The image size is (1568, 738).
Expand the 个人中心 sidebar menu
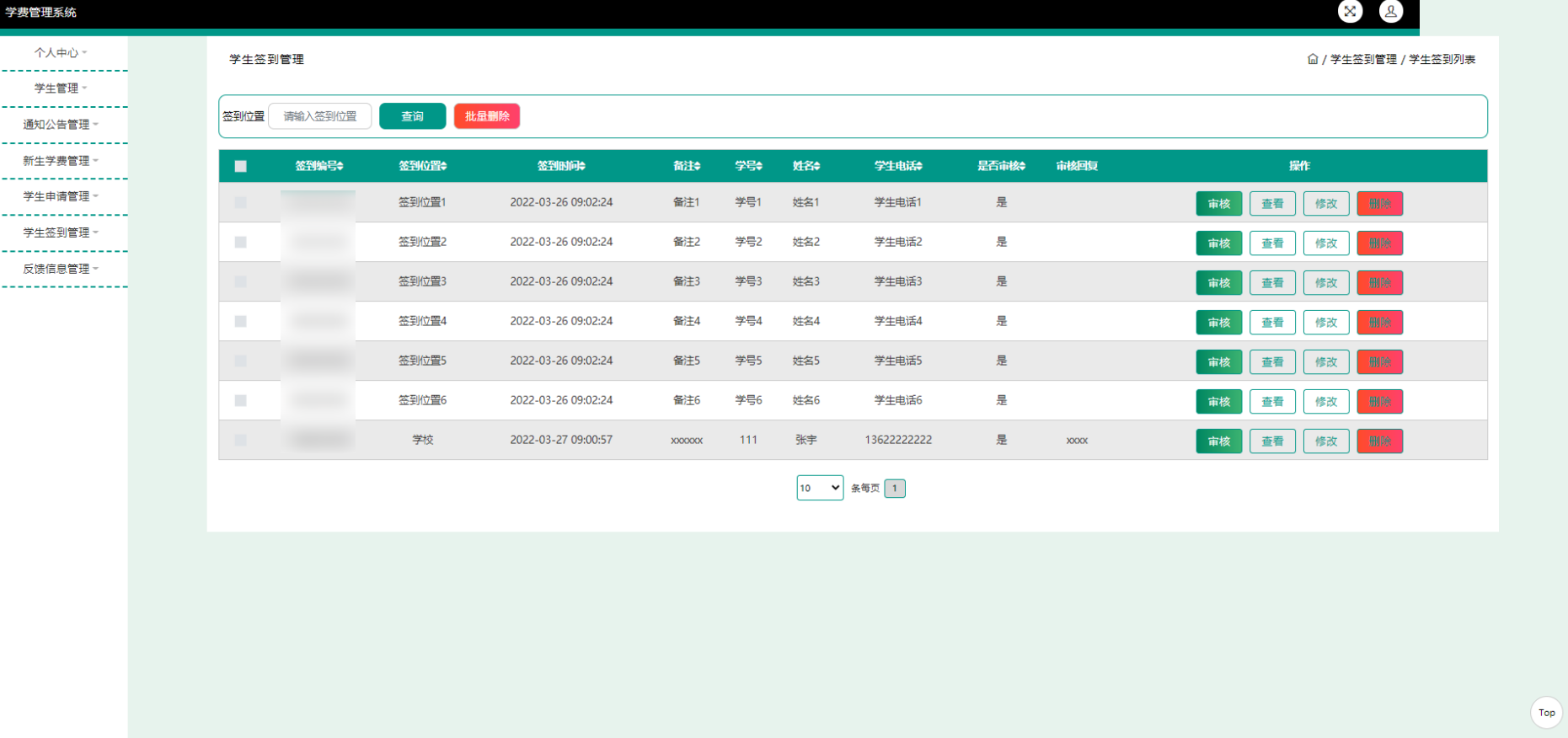pyautogui.click(x=61, y=52)
